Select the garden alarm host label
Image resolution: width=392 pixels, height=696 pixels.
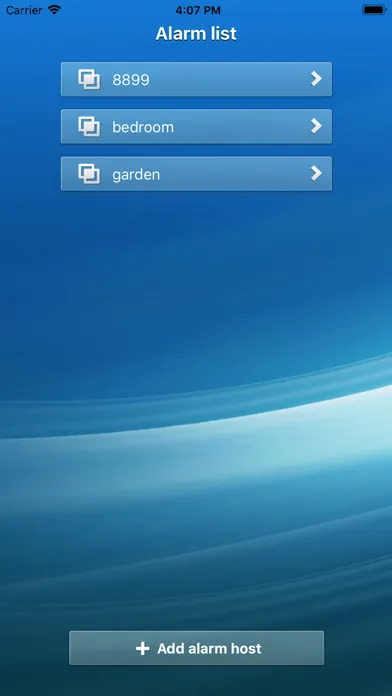click(136, 174)
